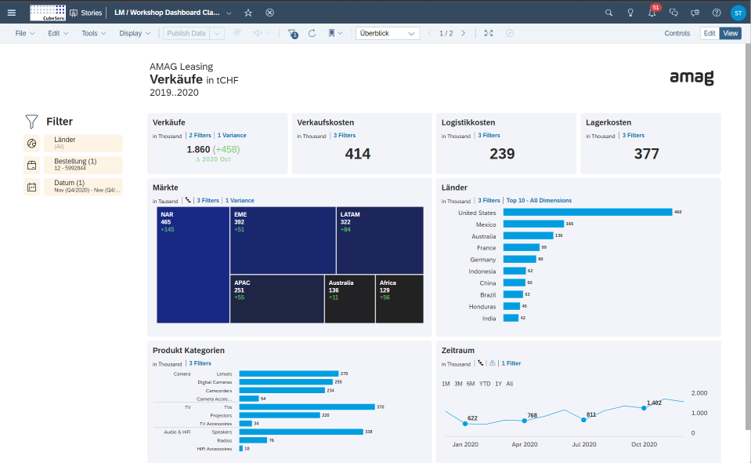Open the File menu

click(x=25, y=34)
